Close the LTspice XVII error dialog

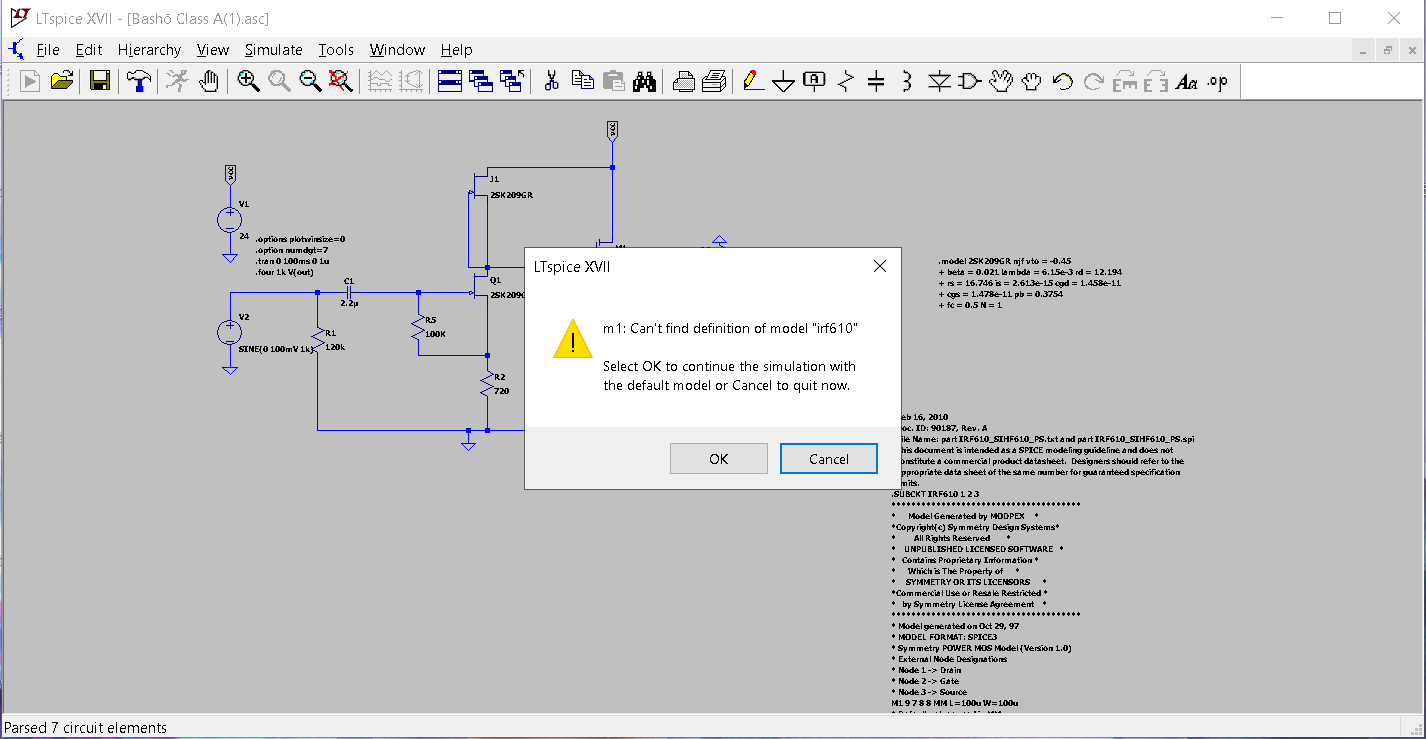tap(879, 266)
